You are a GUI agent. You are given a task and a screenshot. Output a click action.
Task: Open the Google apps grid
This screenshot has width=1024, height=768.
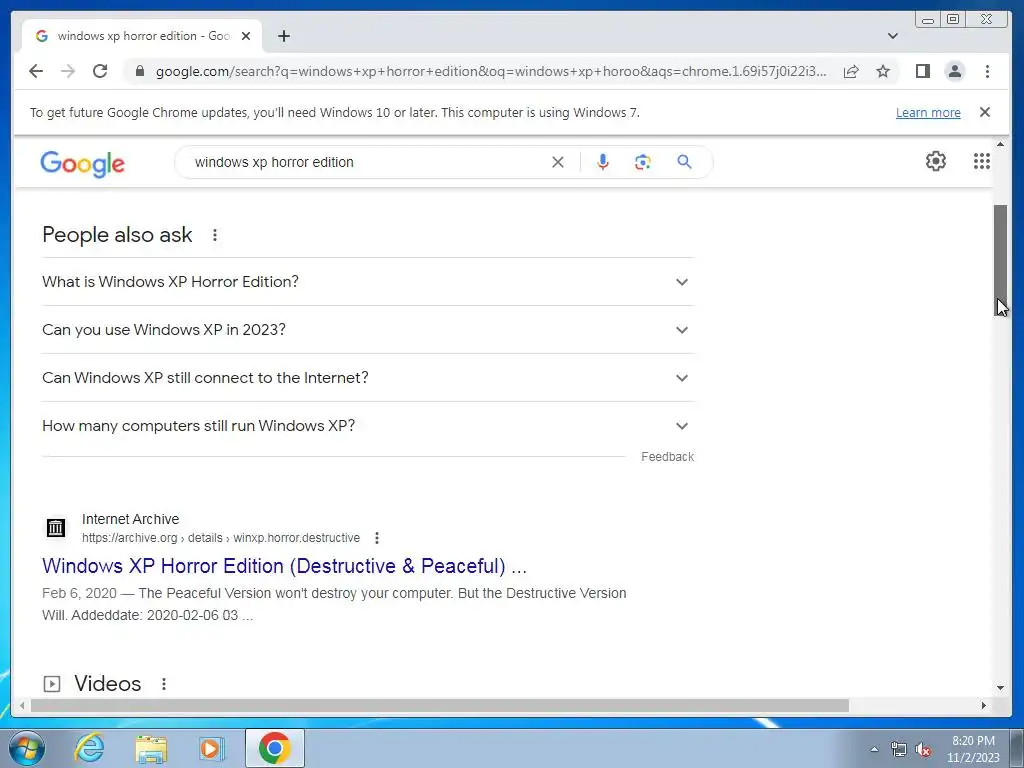pos(982,161)
